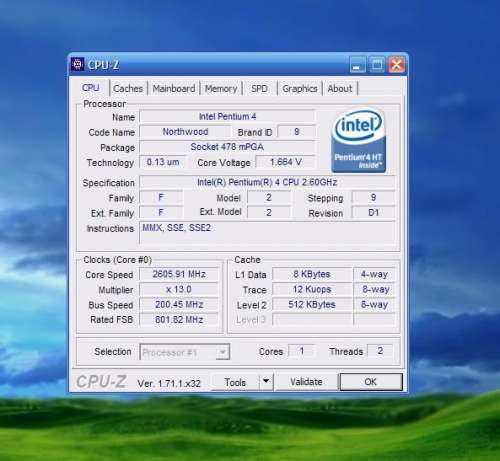
Task: Click the Core Speed value '2605.91 MHz'
Action: tap(179, 274)
